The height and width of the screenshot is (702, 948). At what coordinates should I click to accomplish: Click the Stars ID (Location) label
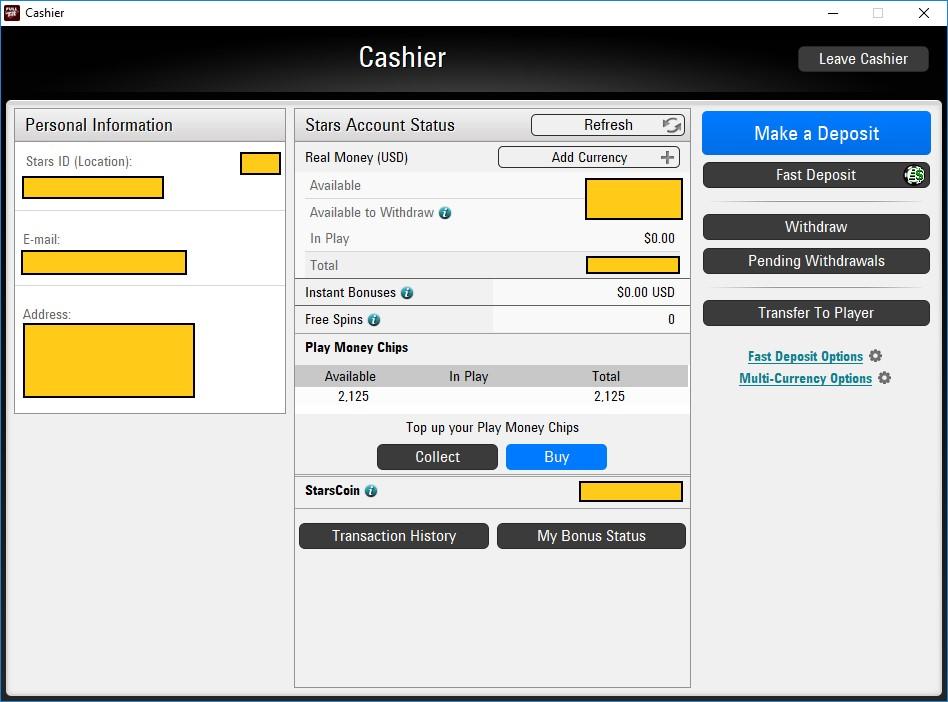pyautogui.click(x=79, y=161)
